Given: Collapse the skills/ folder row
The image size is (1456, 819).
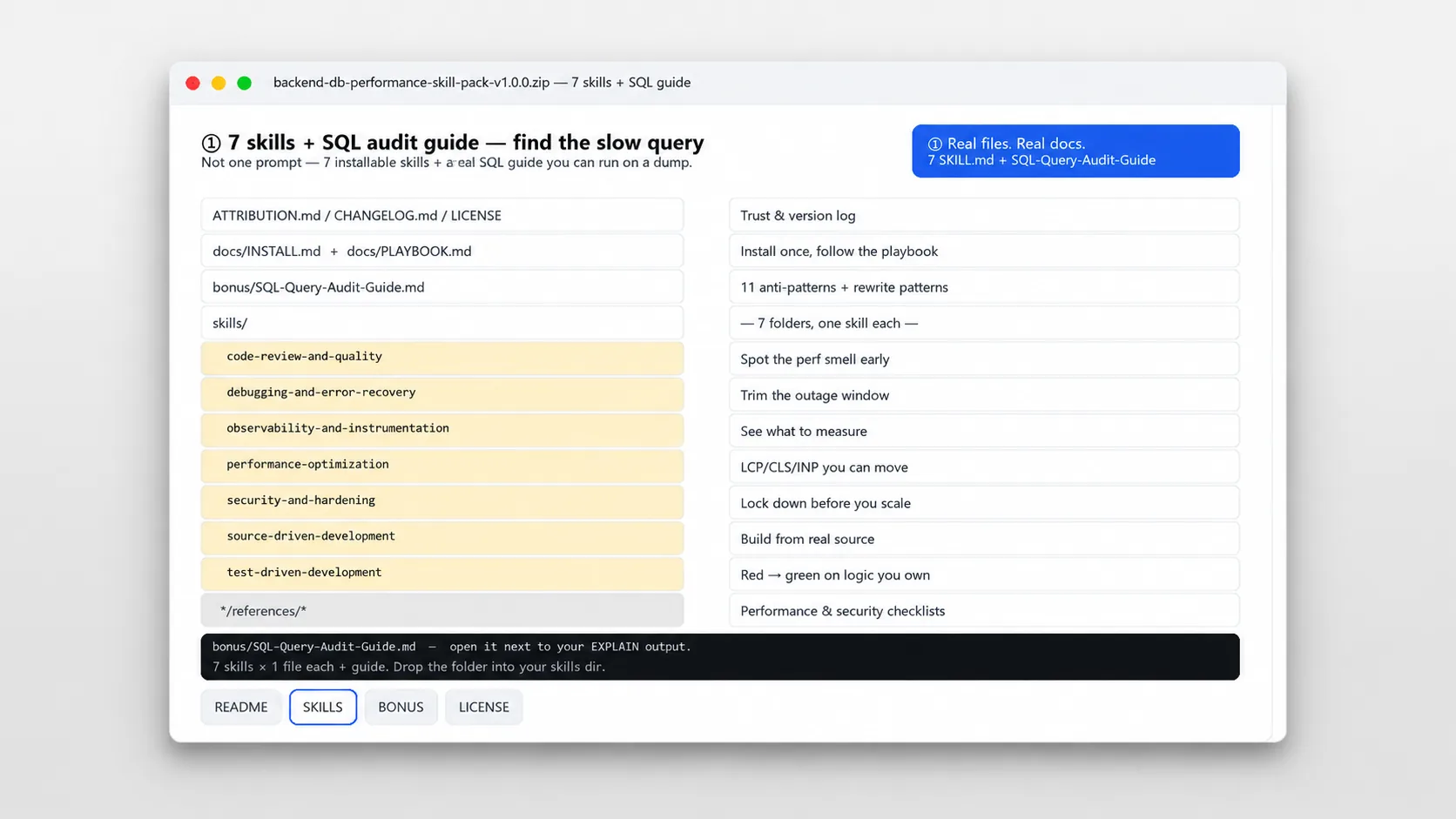Looking at the screenshot, I should click(442, 323).
